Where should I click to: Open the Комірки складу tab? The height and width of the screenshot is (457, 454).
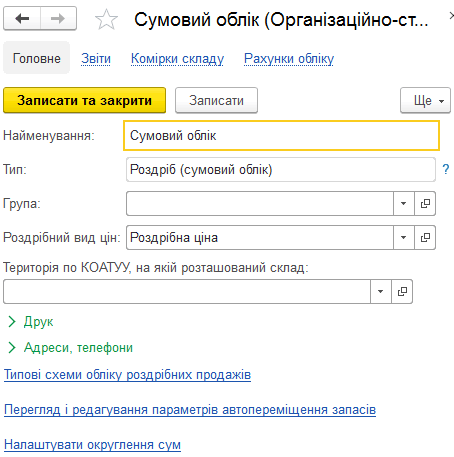[x=177, y=59]
